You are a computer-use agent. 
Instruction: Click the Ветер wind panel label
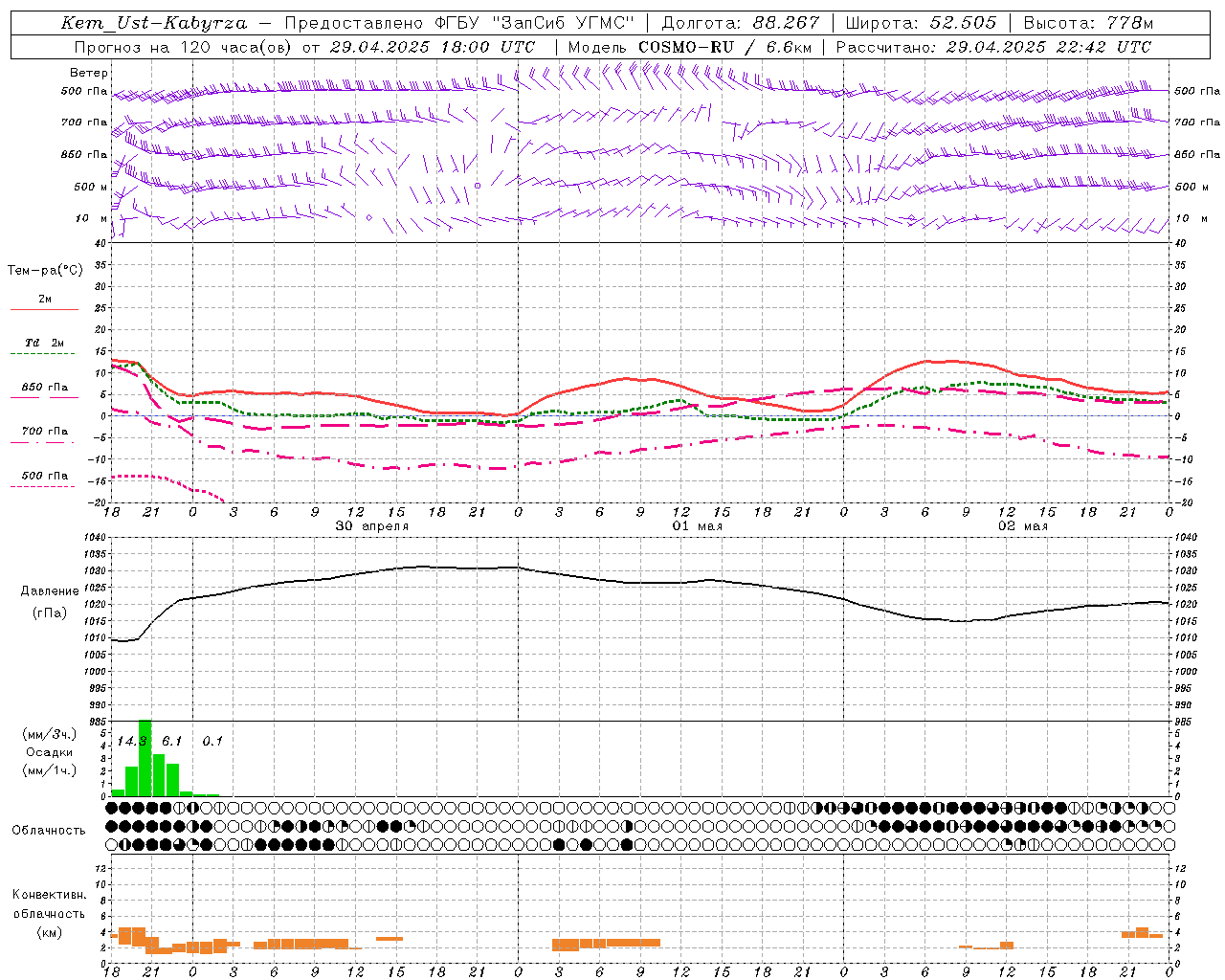coord(89,73)
